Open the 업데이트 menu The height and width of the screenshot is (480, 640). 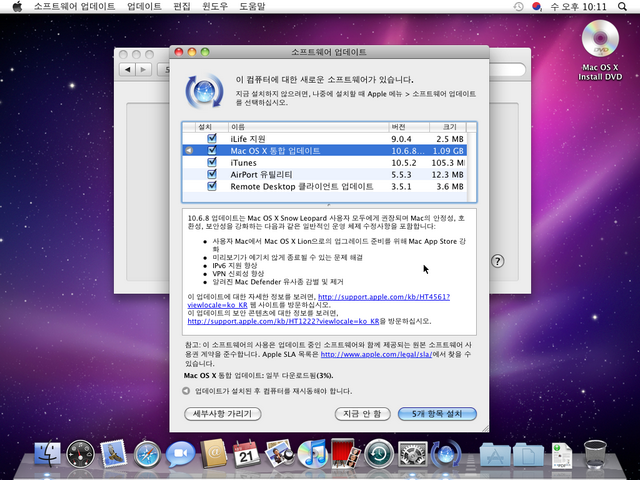click(x=144, y=7)
